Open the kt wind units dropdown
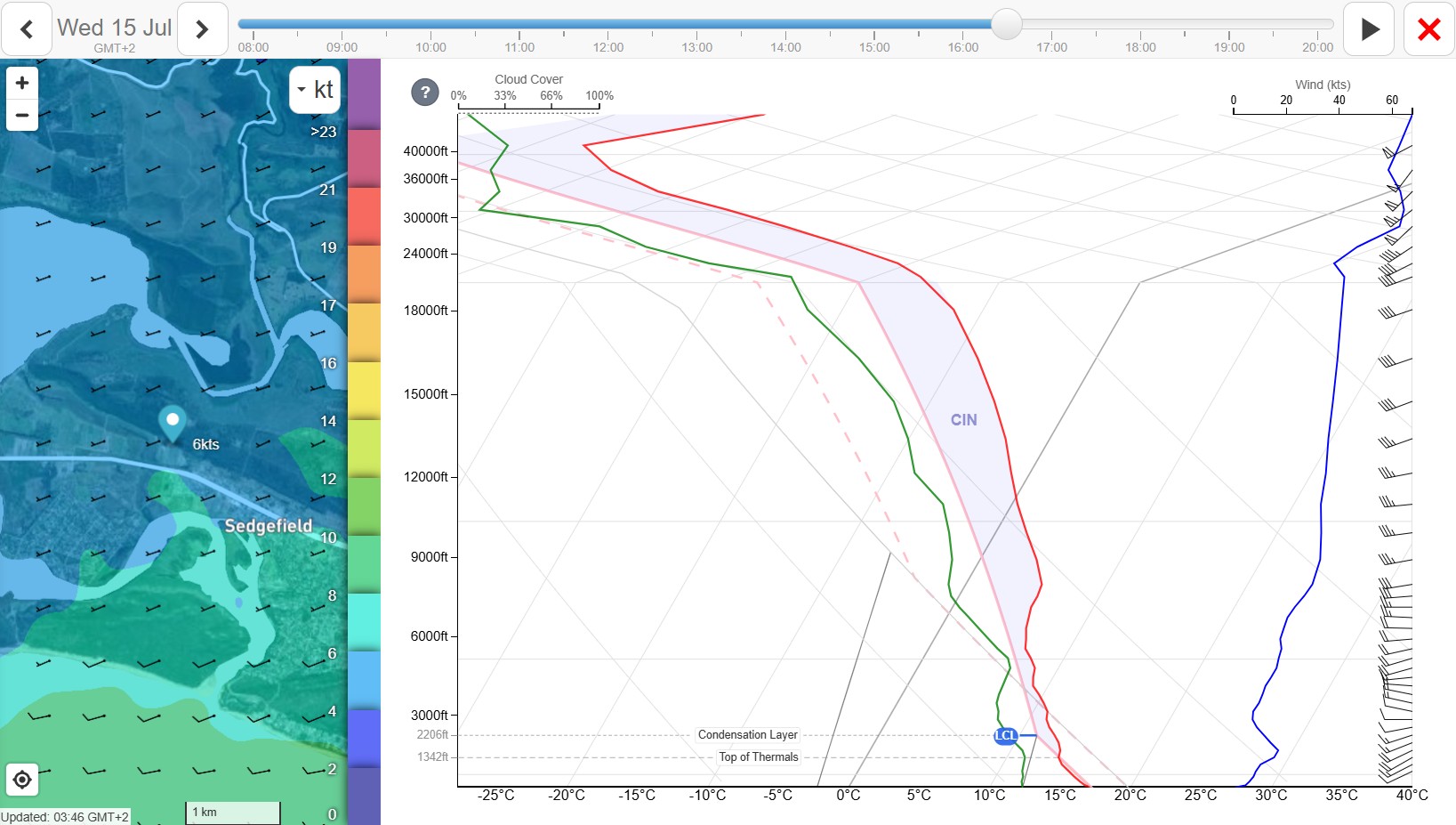Screen dimensions: 1456x825 (x=315, y=89)
